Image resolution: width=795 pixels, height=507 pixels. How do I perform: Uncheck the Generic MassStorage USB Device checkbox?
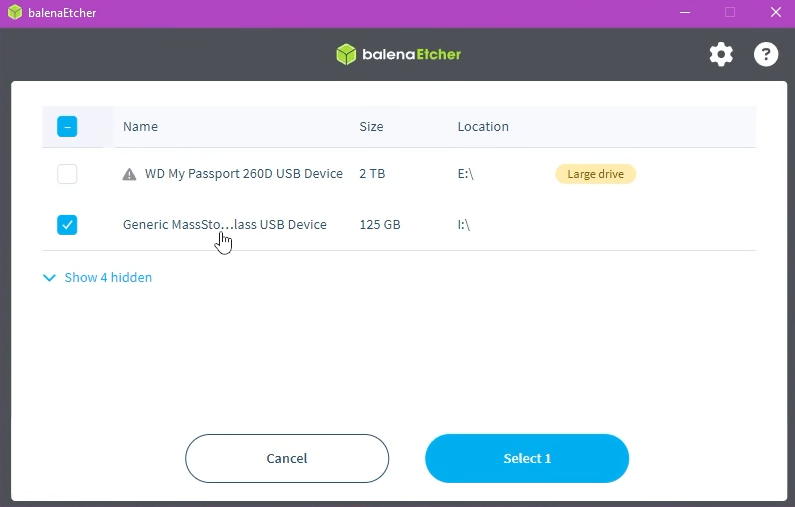[x=67, y=225]
